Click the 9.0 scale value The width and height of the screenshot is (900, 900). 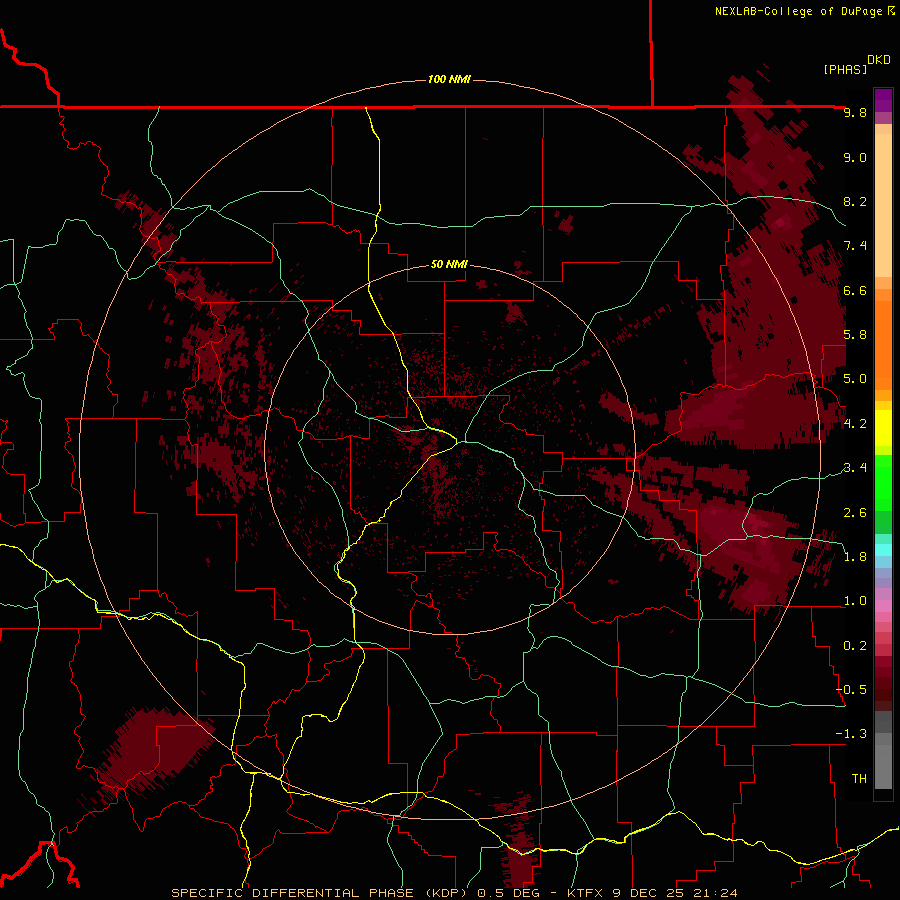tap(855, 157)
